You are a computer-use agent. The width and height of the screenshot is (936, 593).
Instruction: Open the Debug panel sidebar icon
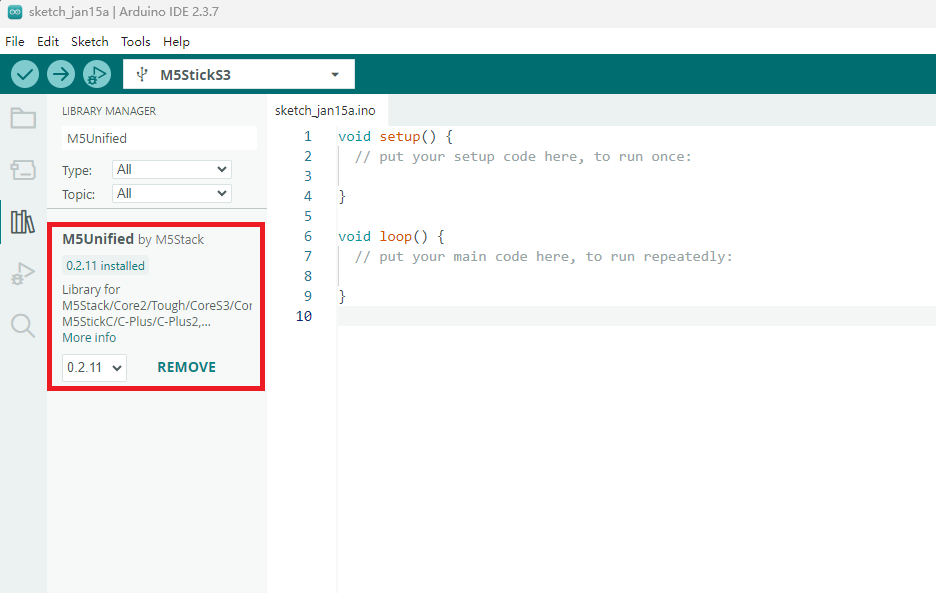click(23, 274)
